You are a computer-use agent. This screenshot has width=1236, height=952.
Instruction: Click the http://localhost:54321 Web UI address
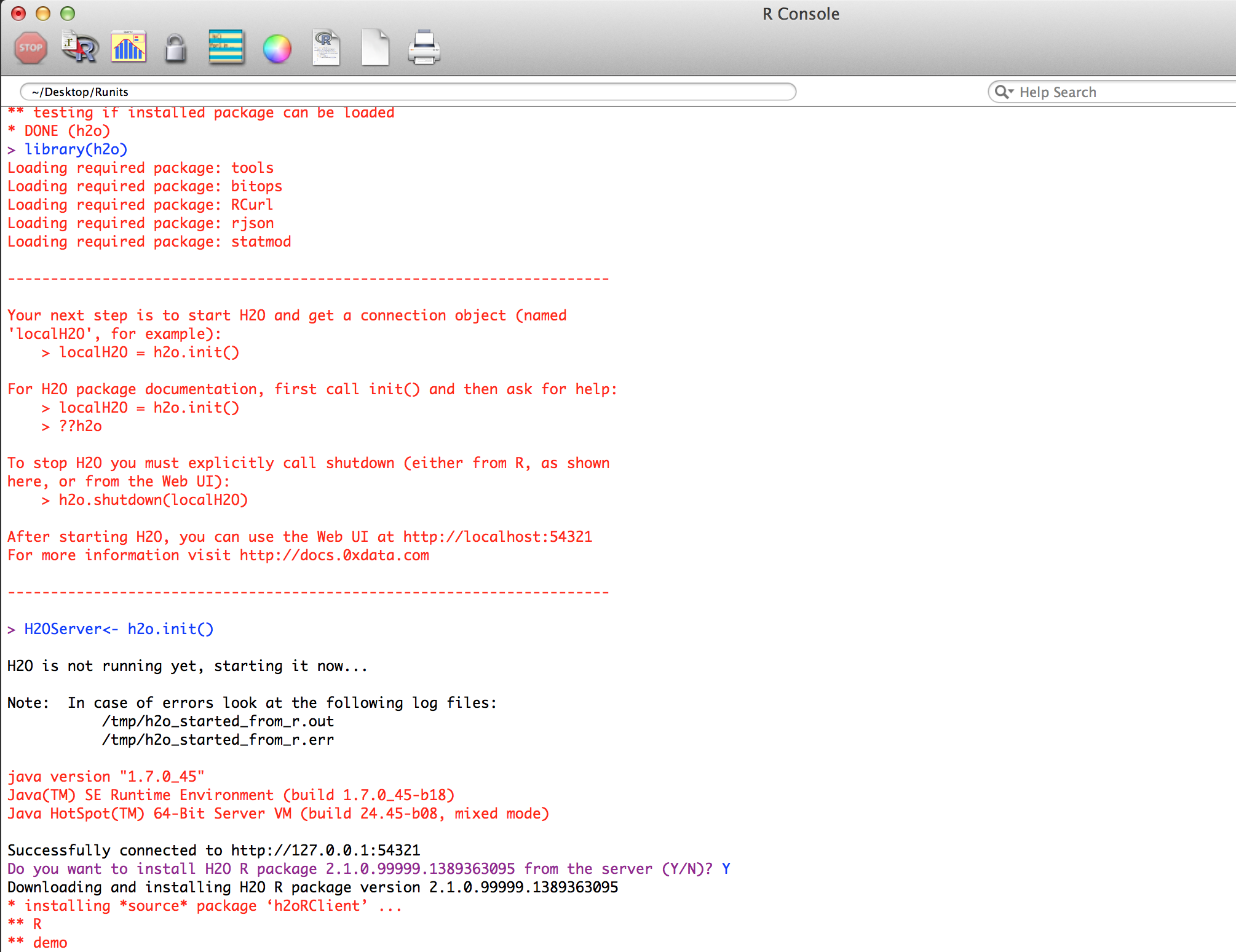497,536
